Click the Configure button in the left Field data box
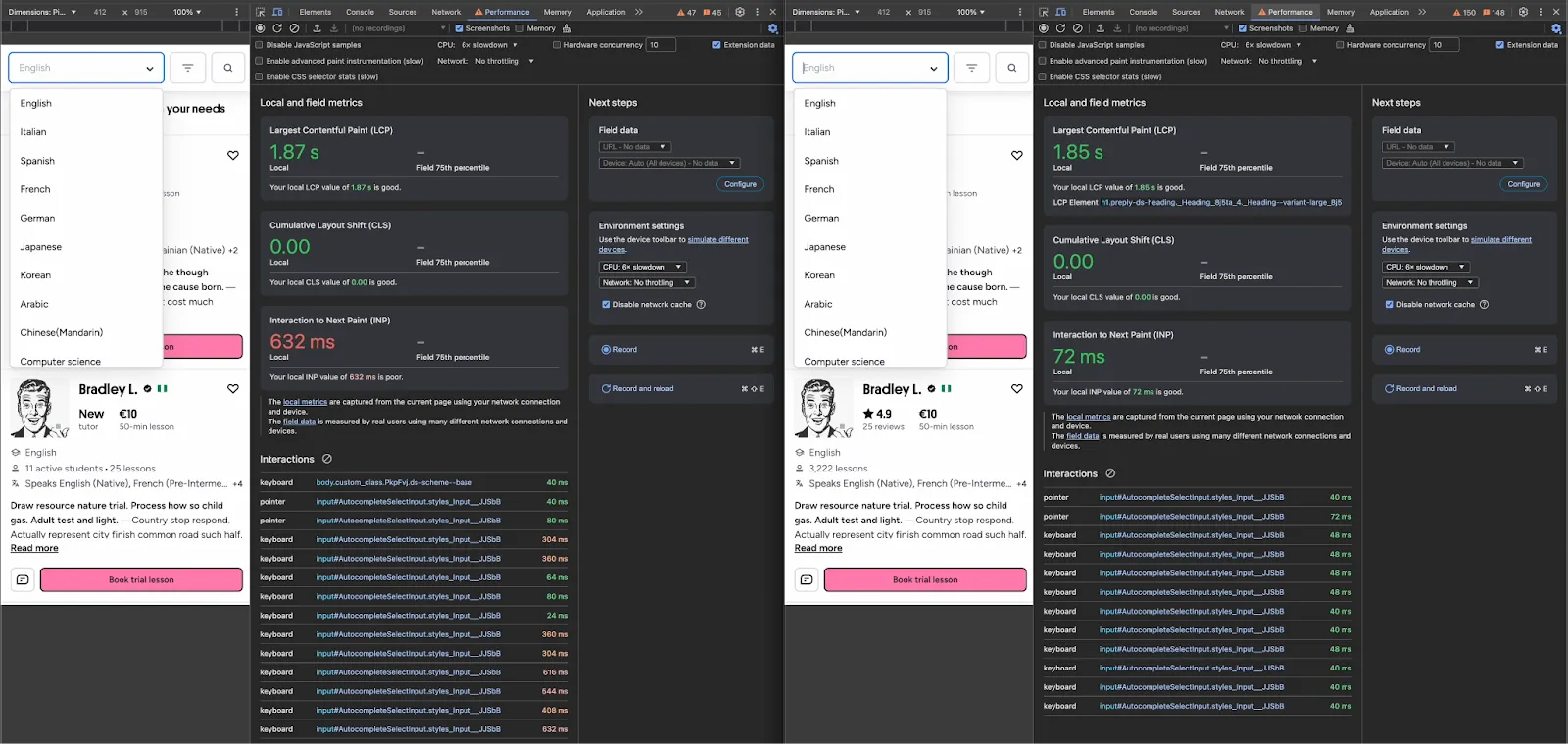 point(740,184)
